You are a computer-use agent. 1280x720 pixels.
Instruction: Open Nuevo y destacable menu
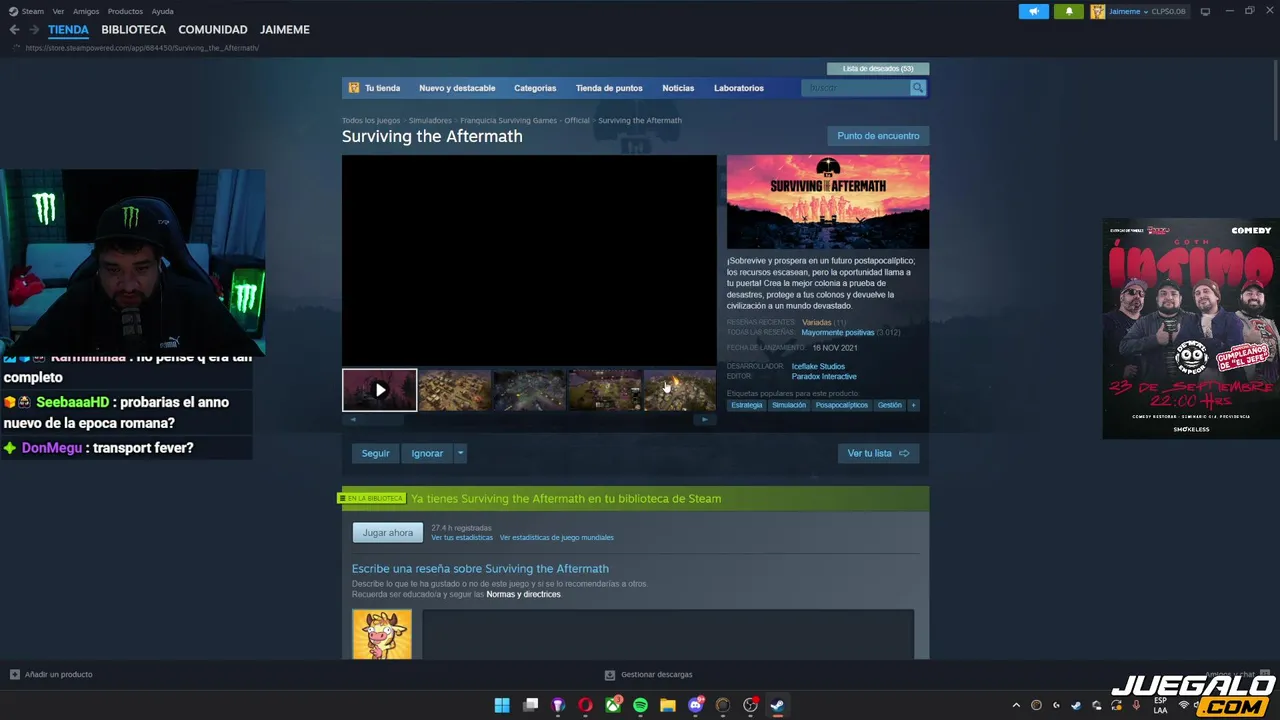click(x=457, y=88)
